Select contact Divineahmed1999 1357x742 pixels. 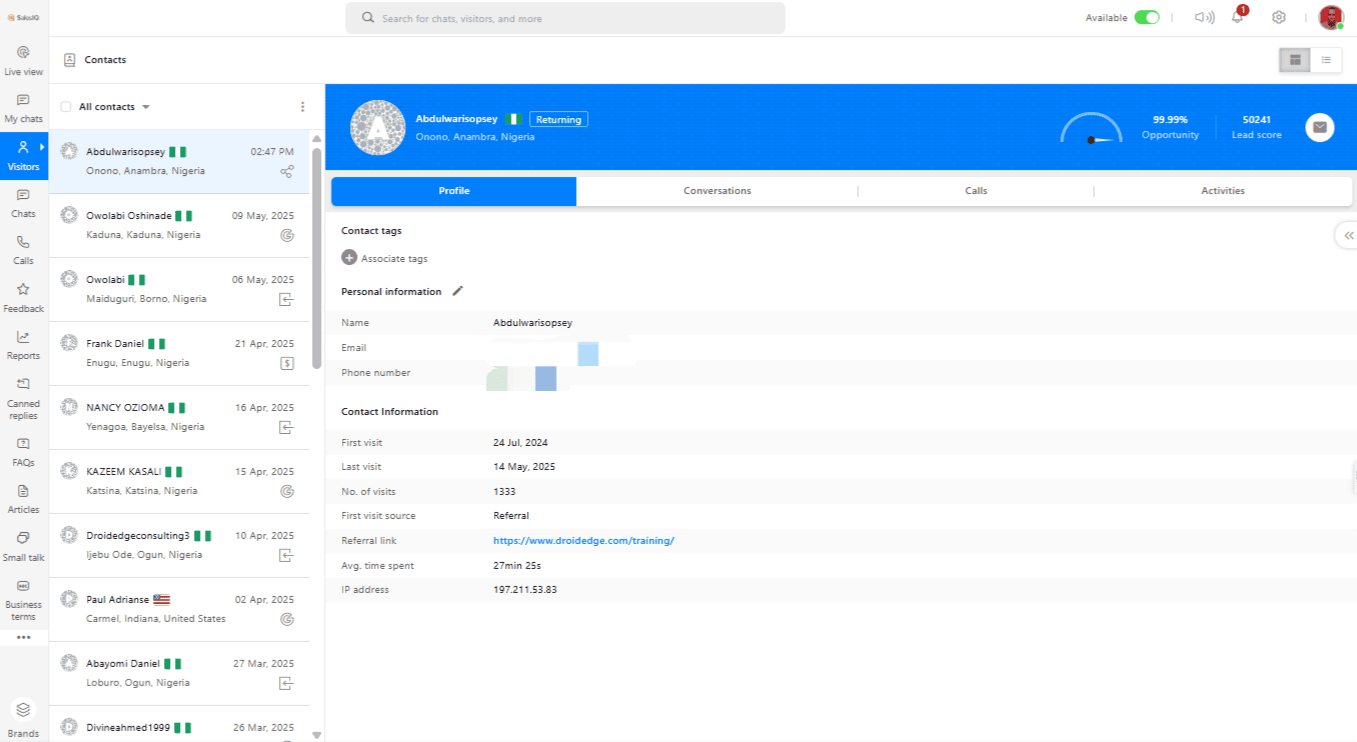tap(180, 724)
